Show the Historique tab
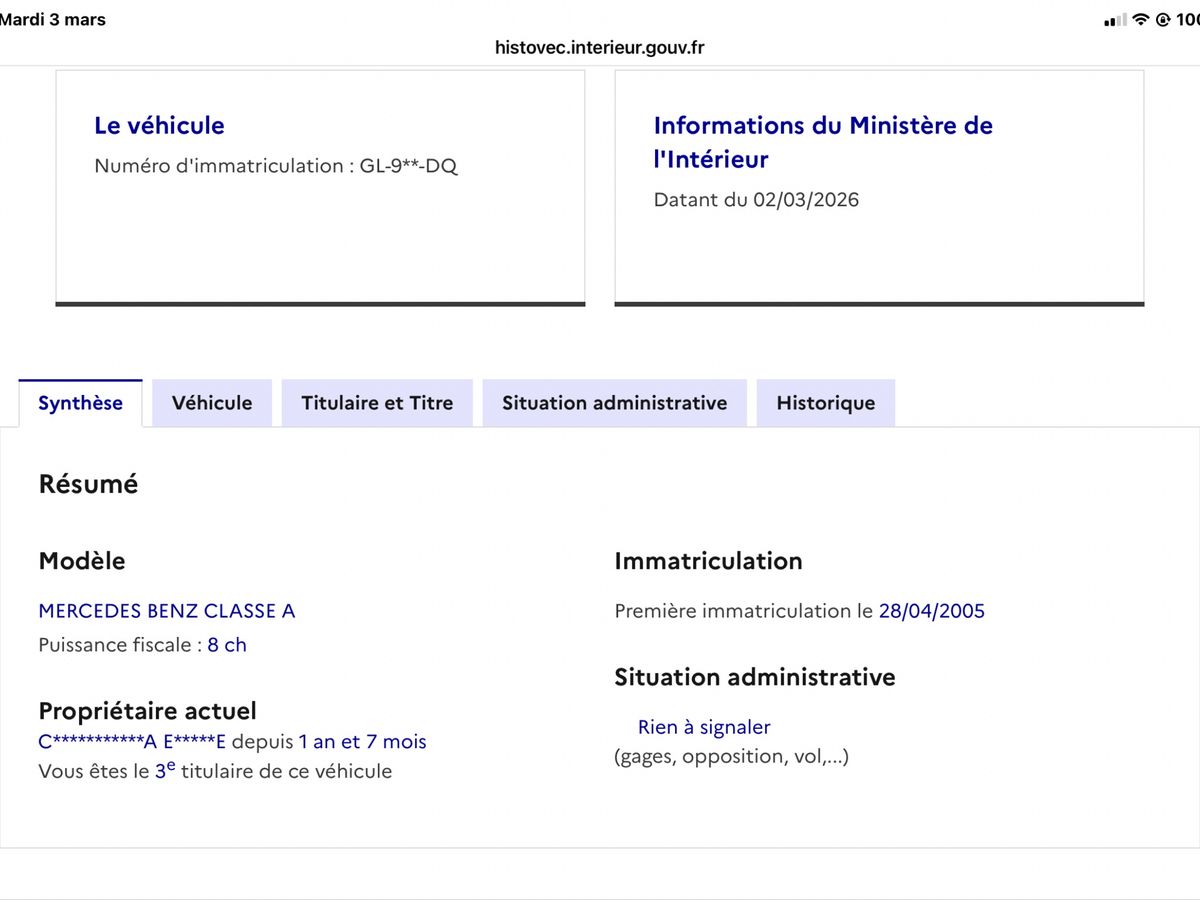This screenshot has width=1200, height=900. pyautogui.click(x=825, y=403)
